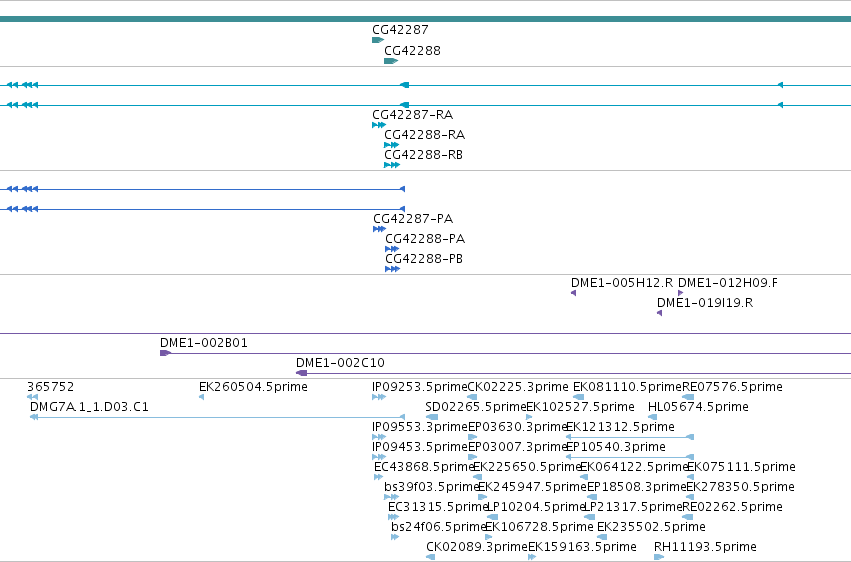
Task: Click the EK235502.5prime label
Action: [651, 528]
